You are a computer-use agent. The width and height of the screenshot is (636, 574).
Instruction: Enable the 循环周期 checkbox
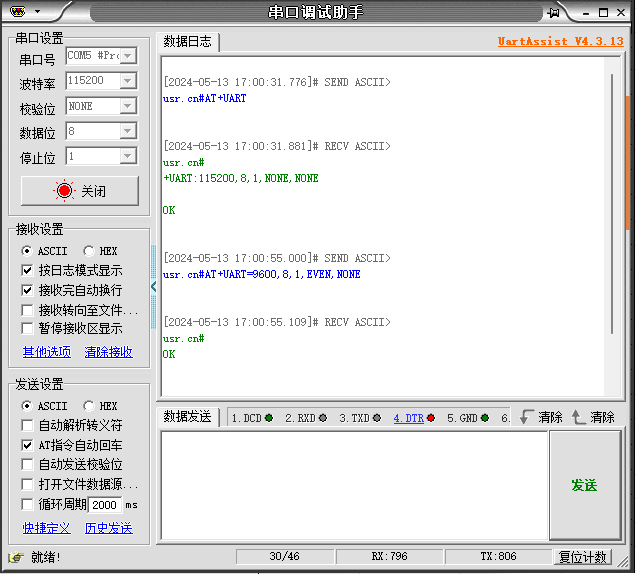pos(28,504)
